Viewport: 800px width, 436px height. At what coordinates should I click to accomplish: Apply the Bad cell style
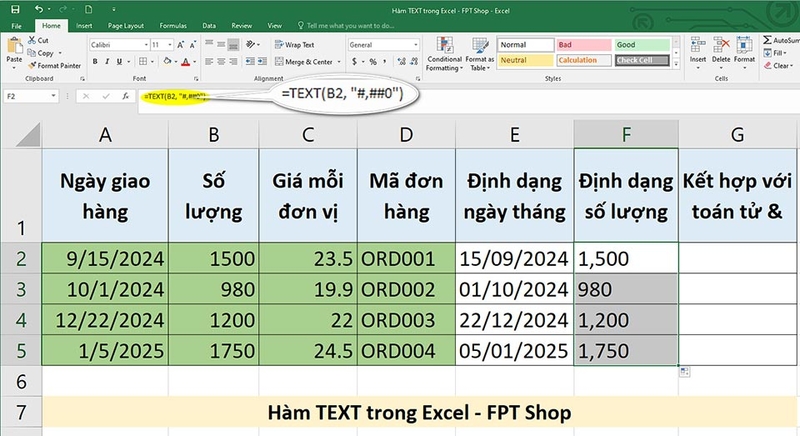[x=584, y=45]
